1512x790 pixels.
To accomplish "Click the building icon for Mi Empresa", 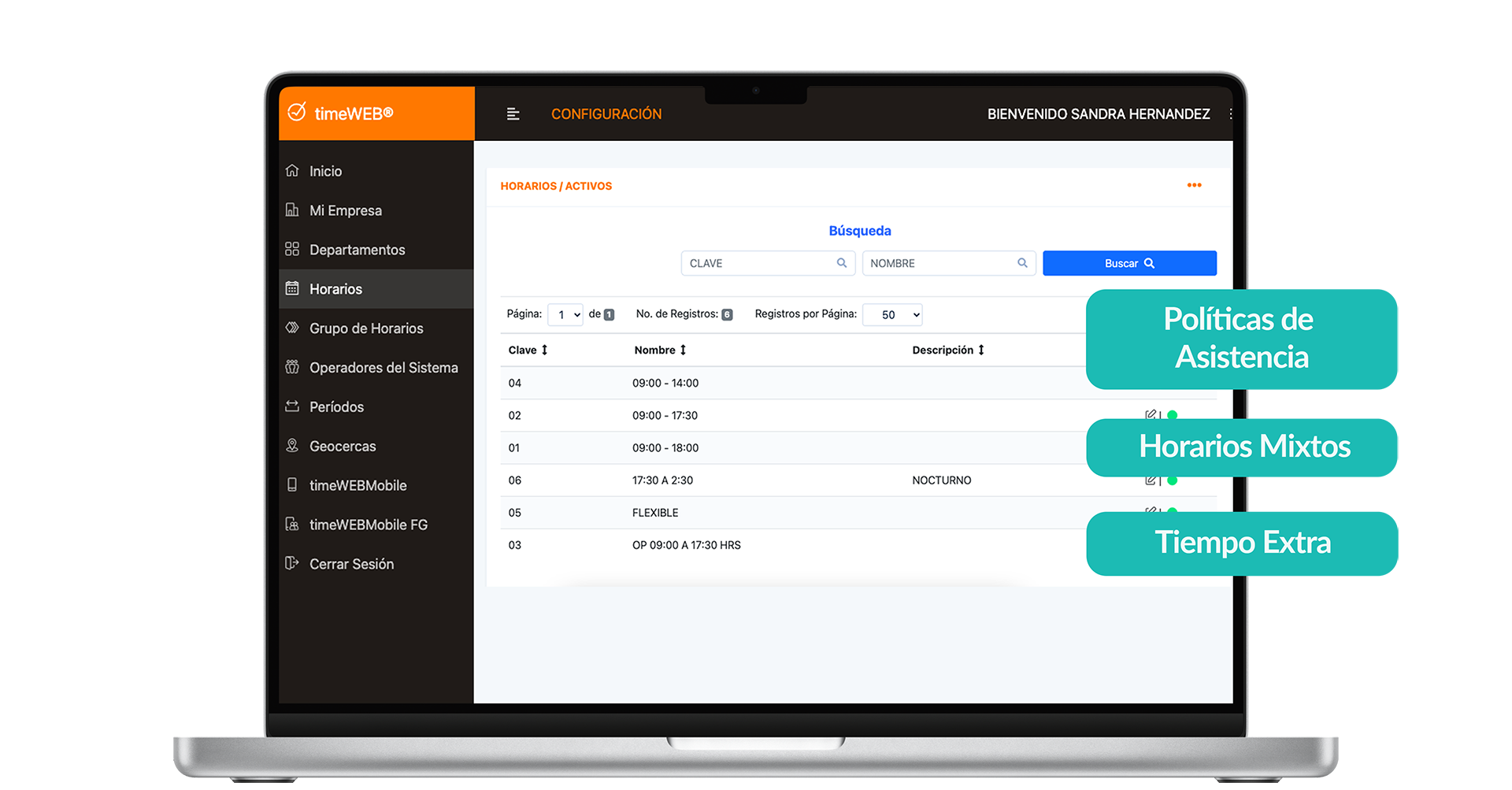I will 292,210.
